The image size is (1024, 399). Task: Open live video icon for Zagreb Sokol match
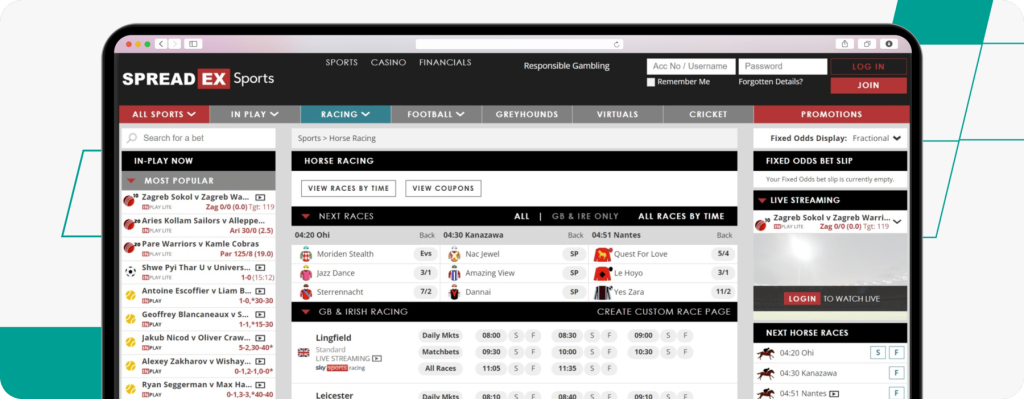[x=260, y=197]
